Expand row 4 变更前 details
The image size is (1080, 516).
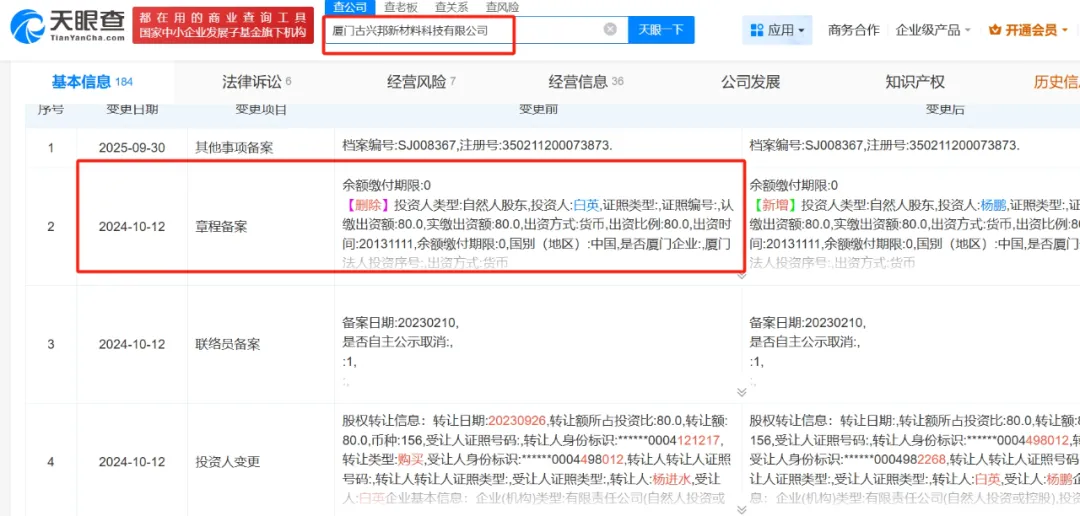[741, 508]
